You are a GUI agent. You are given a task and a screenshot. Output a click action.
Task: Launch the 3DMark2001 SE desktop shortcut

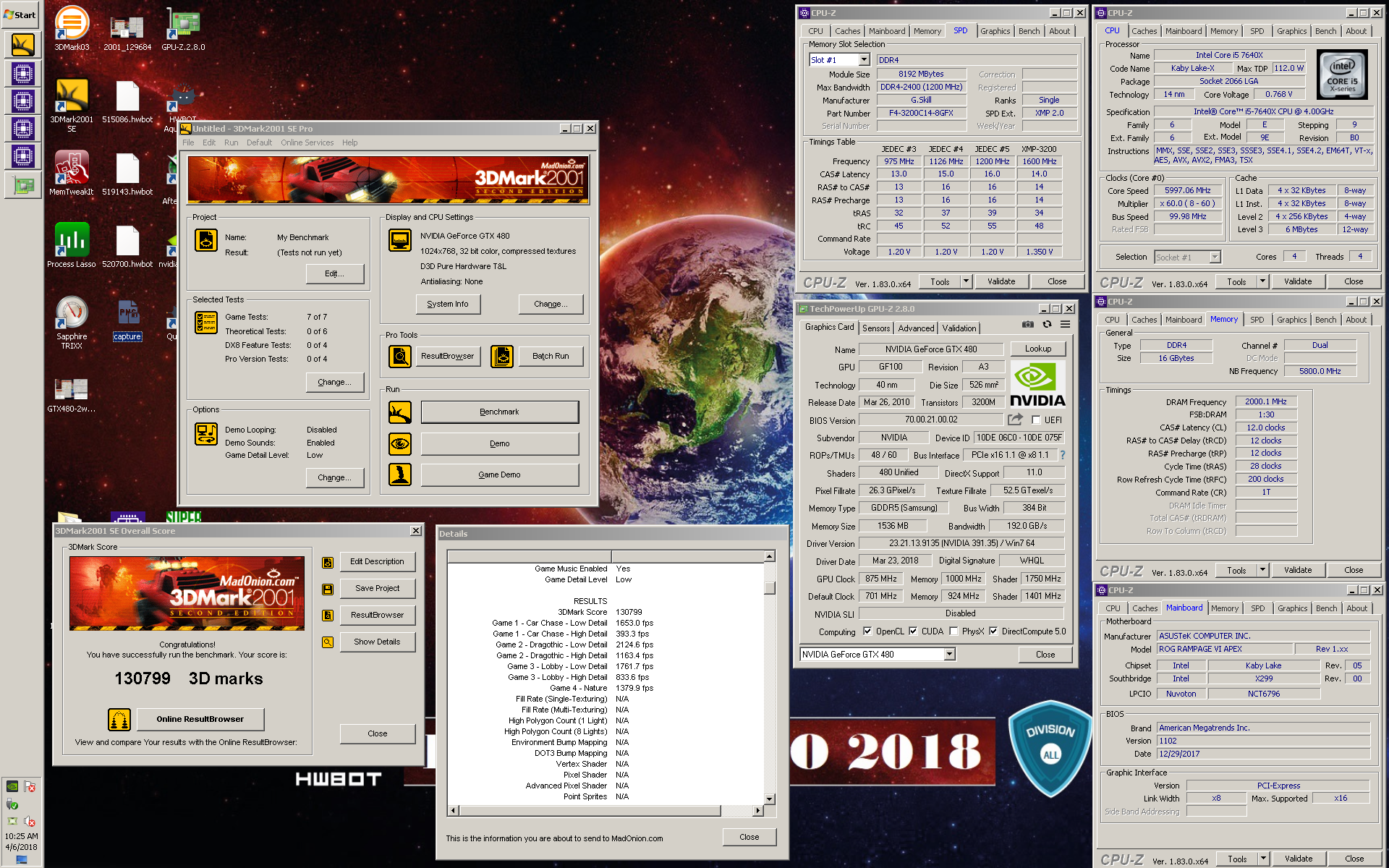72,105
